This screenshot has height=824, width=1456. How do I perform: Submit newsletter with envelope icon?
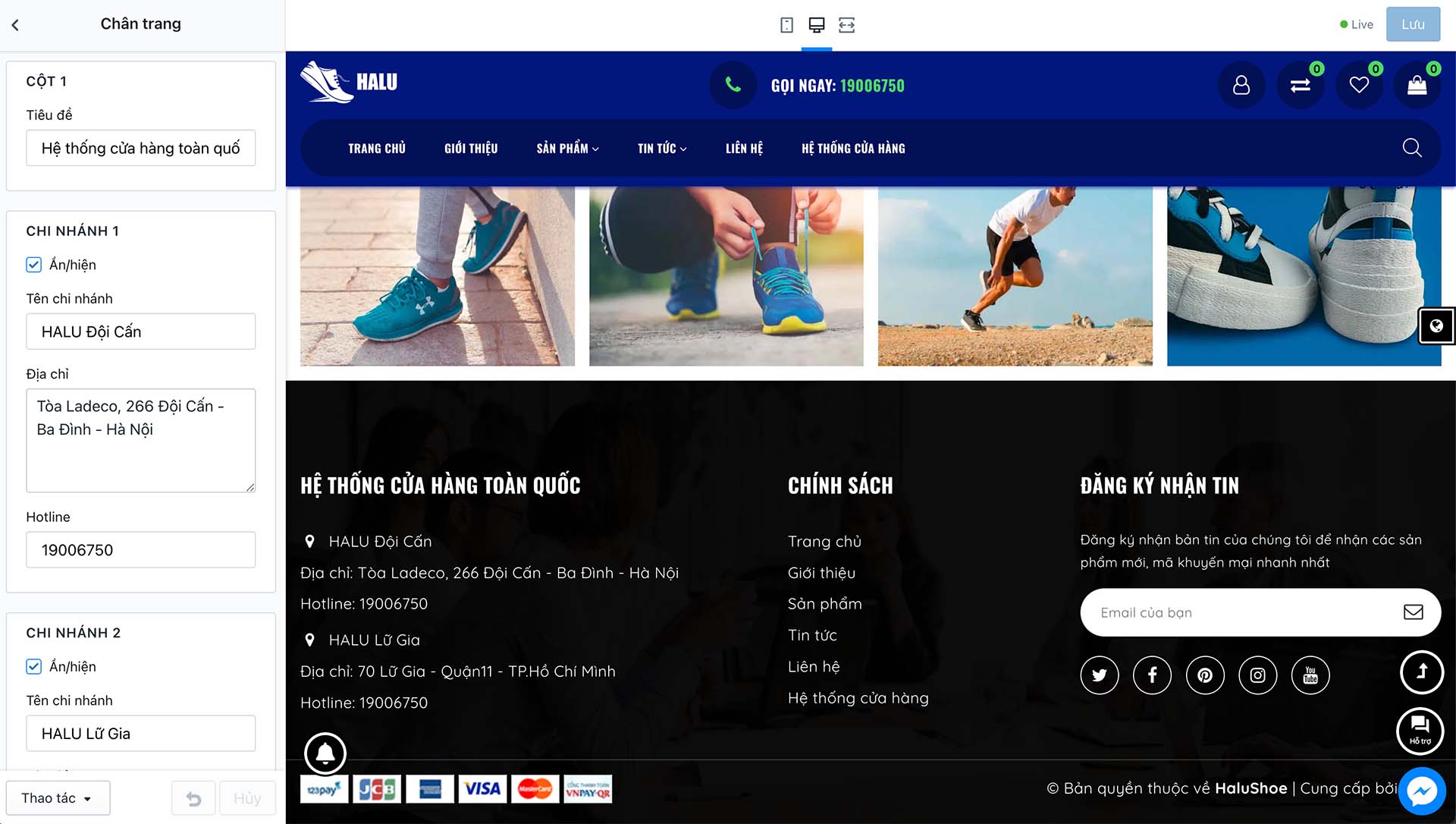pos(1414,612)
